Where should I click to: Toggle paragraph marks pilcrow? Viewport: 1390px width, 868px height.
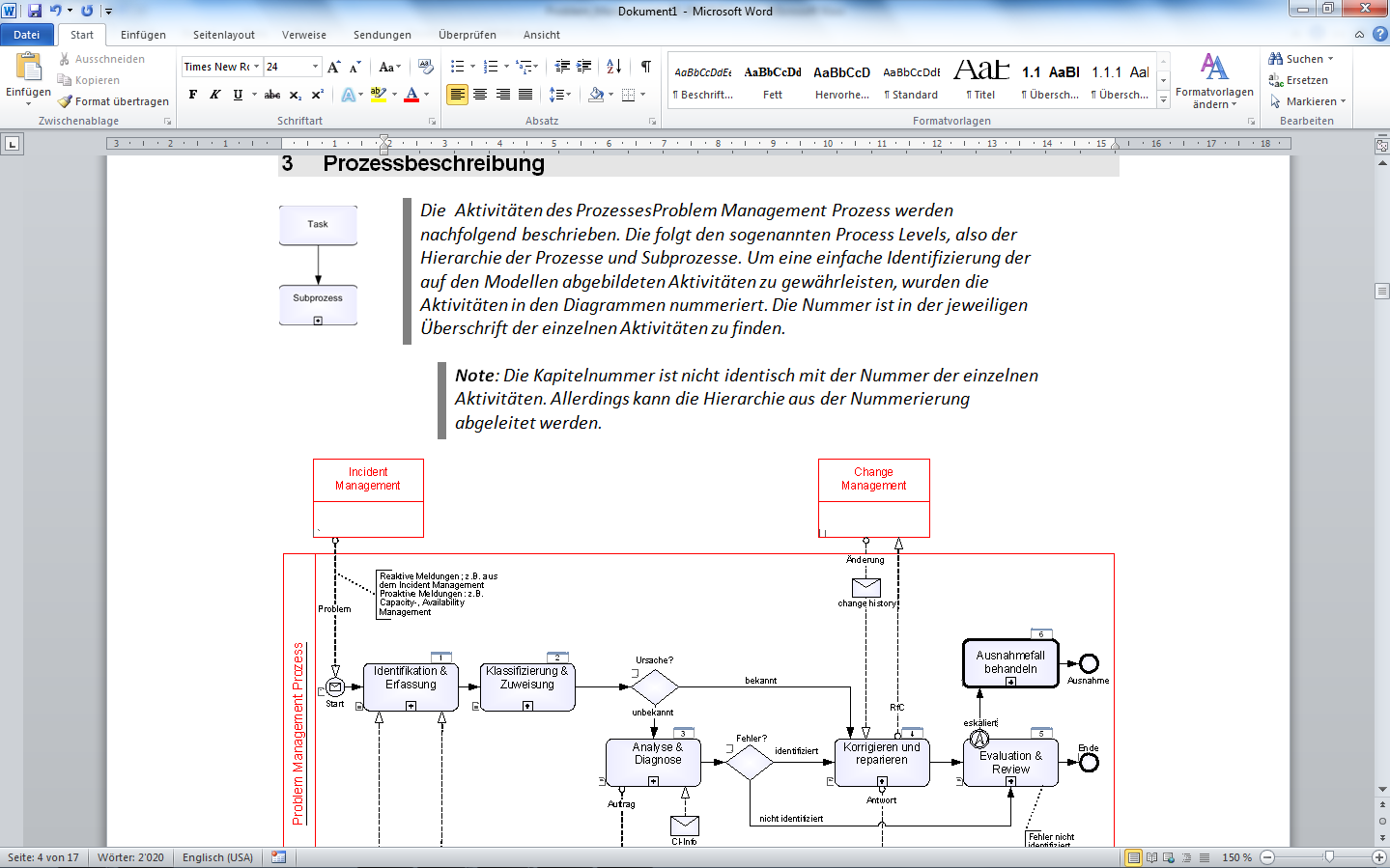pyautogui.click(x=645, y=67)
